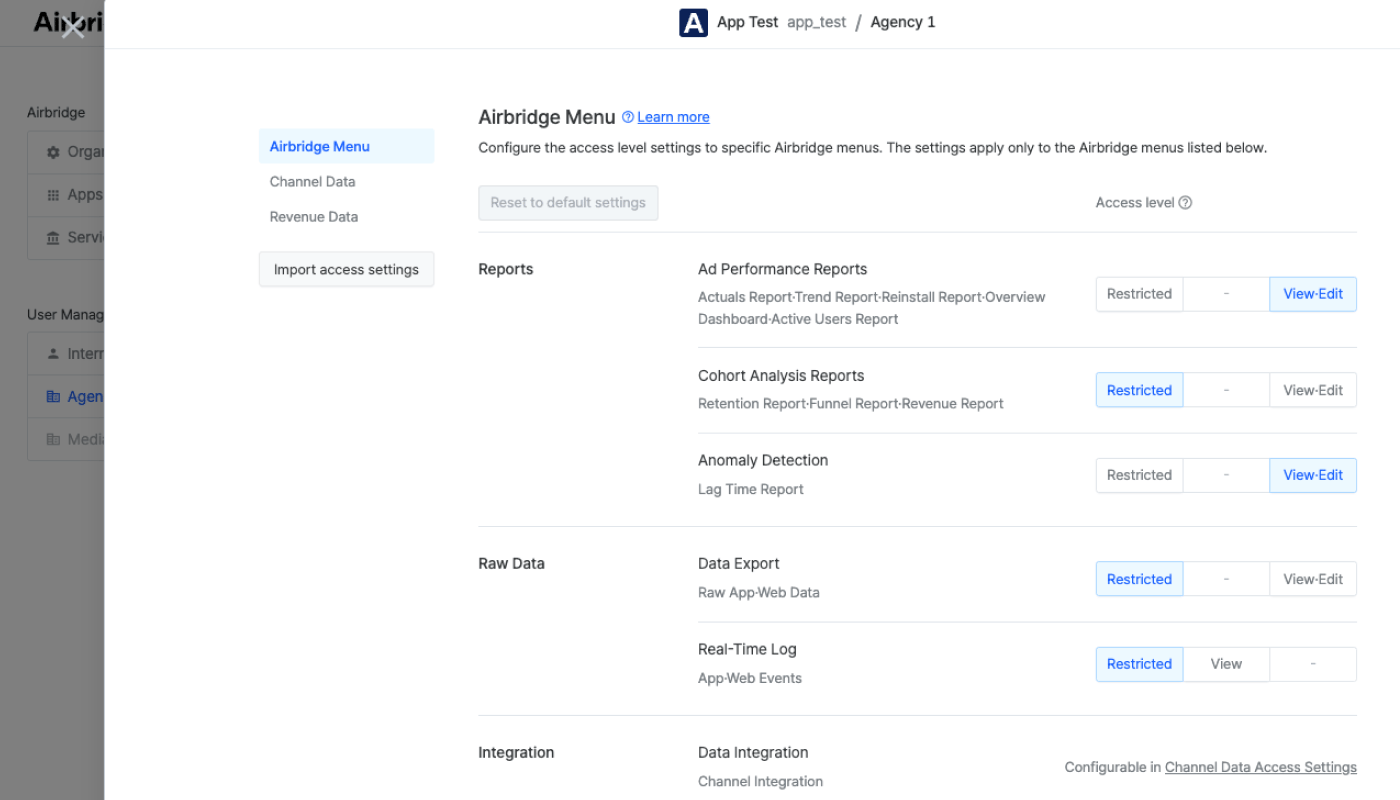
Task: Click the Apps grid icon in background sidebar
Action: tap(53, 195)
